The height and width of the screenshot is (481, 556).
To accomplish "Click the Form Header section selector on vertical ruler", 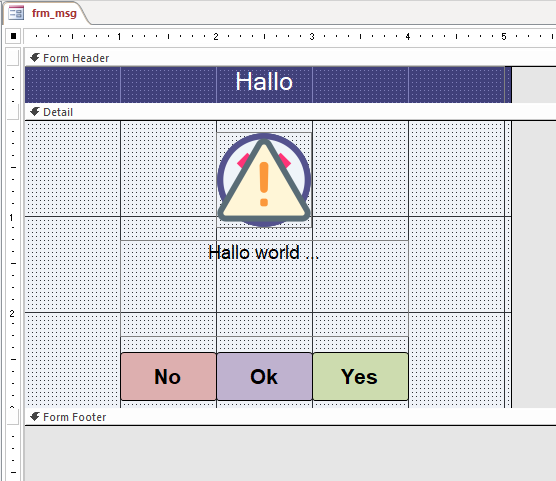I will point(13,58).
